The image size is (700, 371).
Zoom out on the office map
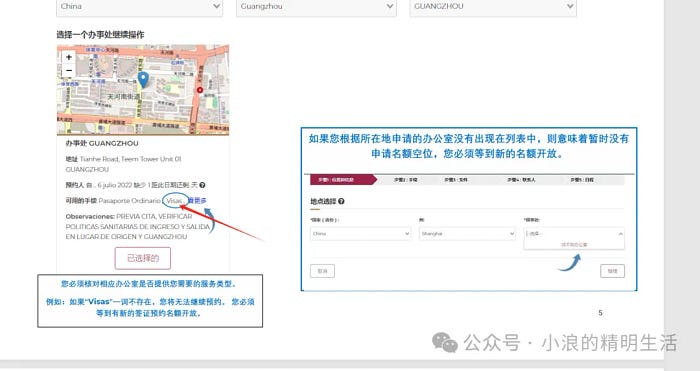[69, 71]
